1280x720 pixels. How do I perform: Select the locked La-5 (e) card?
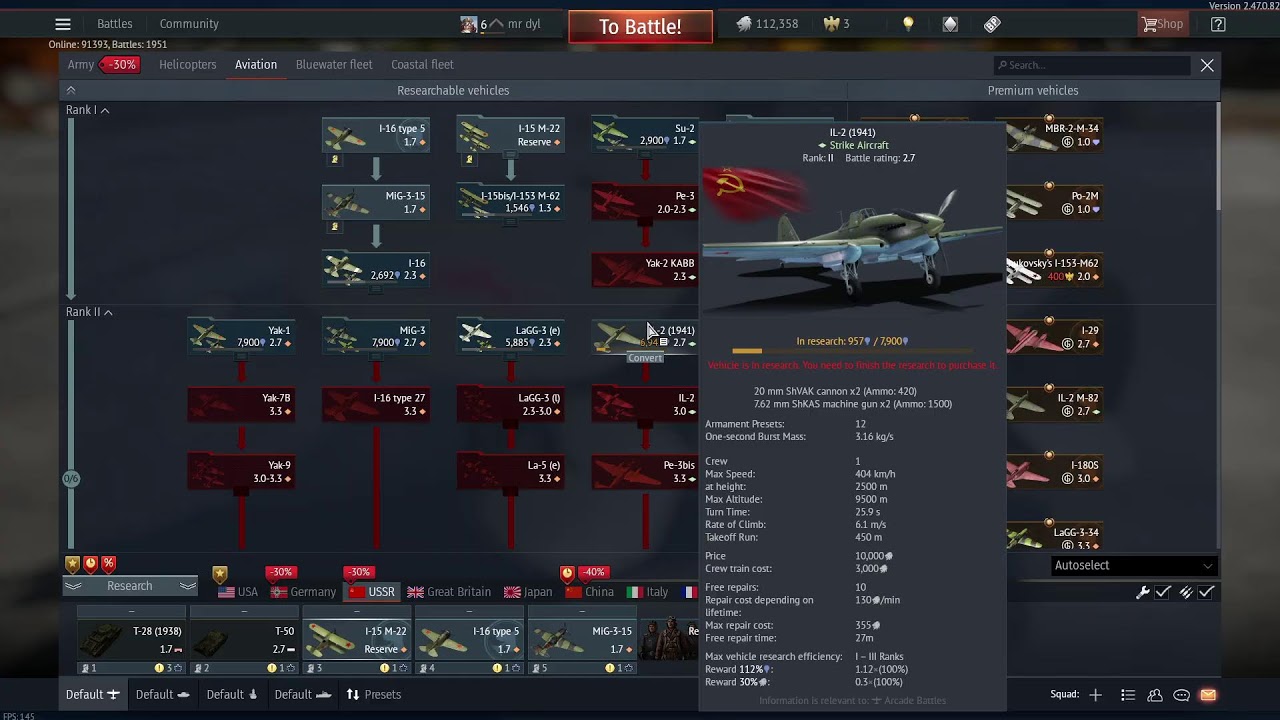510,471
